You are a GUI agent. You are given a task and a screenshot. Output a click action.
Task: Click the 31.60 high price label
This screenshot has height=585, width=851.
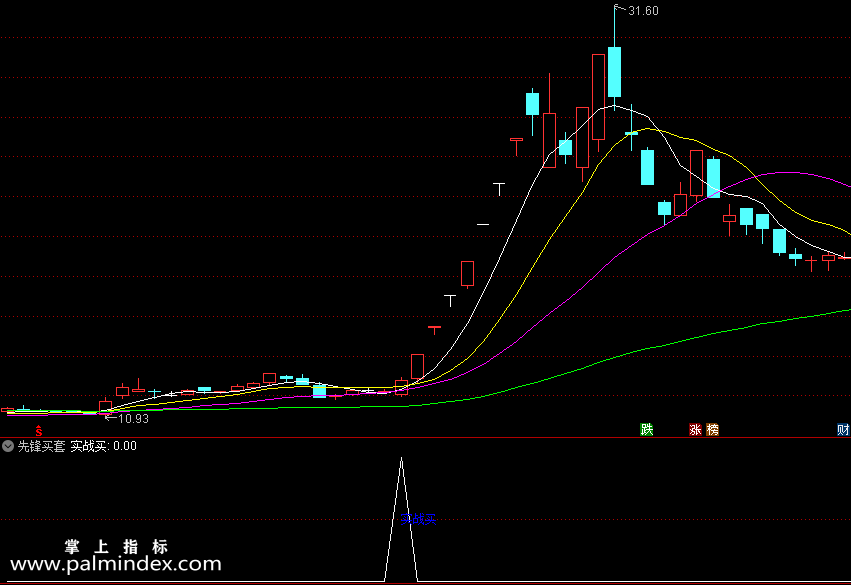tap(643, 11)
